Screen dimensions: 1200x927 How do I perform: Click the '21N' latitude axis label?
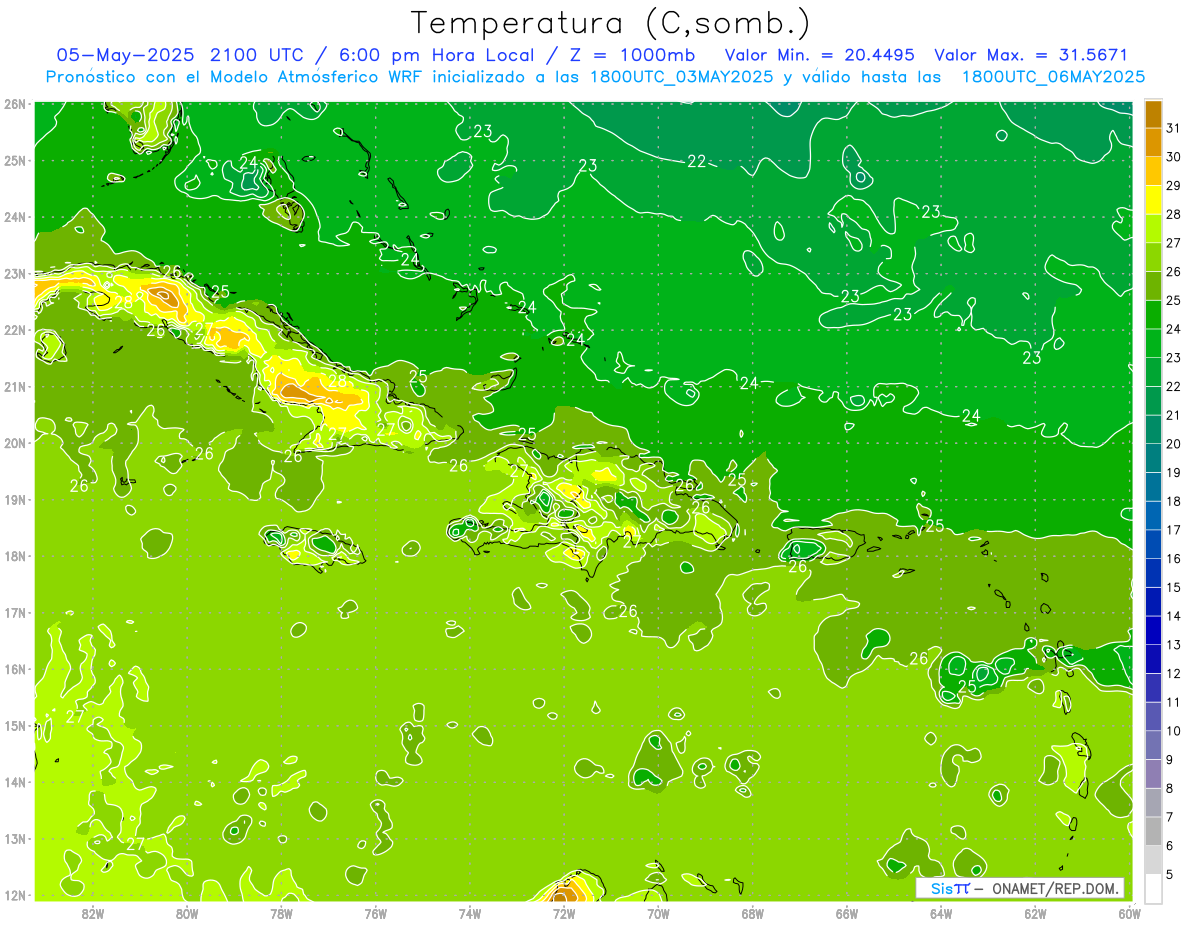point(14,387)
